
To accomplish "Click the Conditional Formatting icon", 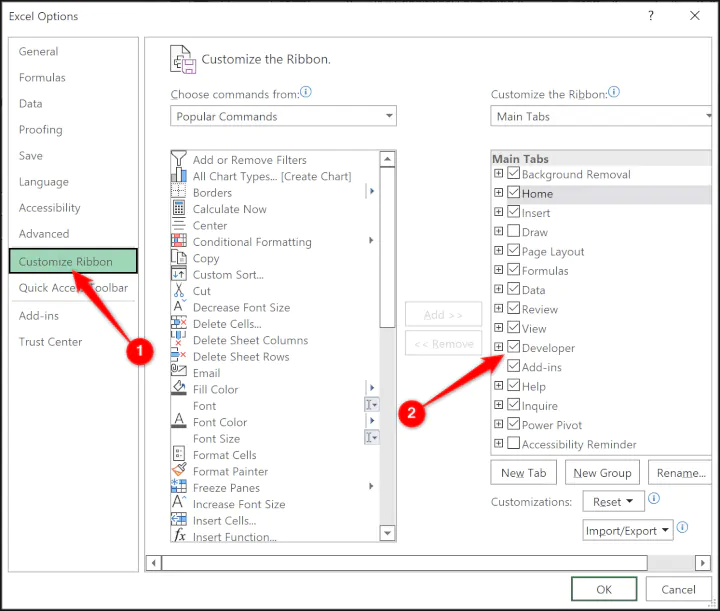I will [179, 241].
